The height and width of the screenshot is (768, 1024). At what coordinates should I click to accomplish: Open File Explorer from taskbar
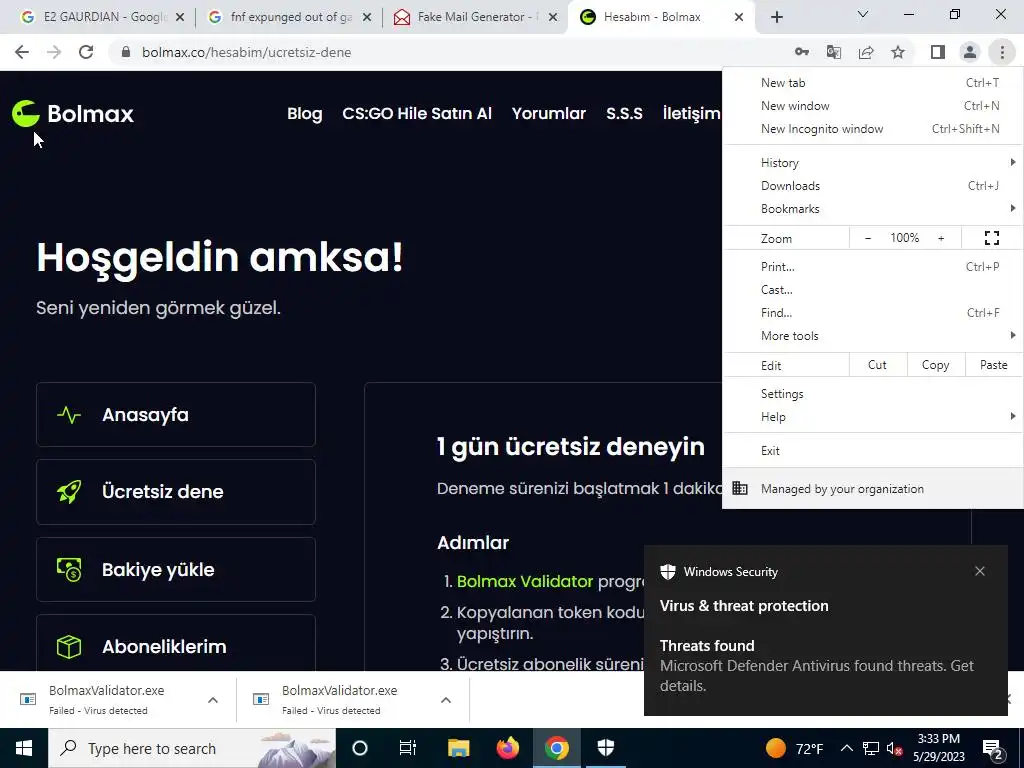tap(458, 748)
